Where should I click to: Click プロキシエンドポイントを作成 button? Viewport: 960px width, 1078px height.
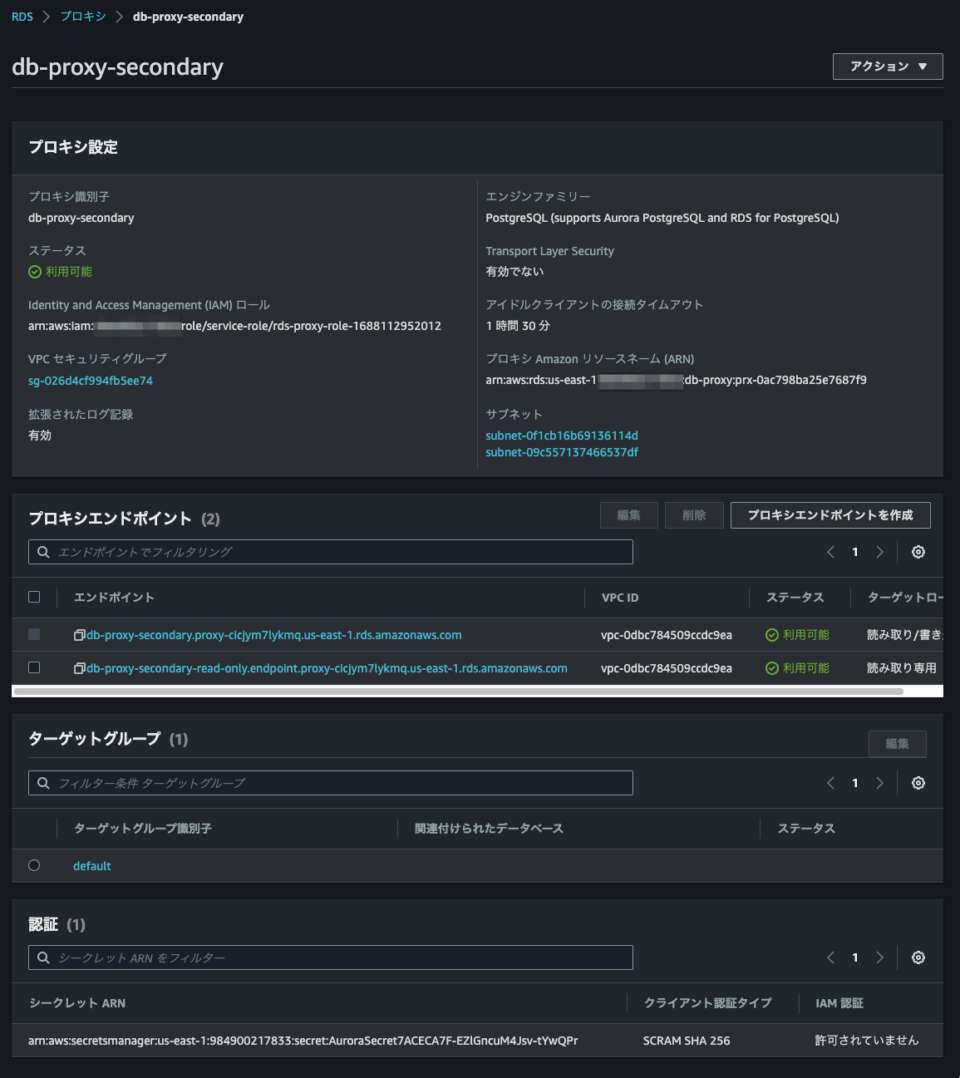tap(833, 515)
